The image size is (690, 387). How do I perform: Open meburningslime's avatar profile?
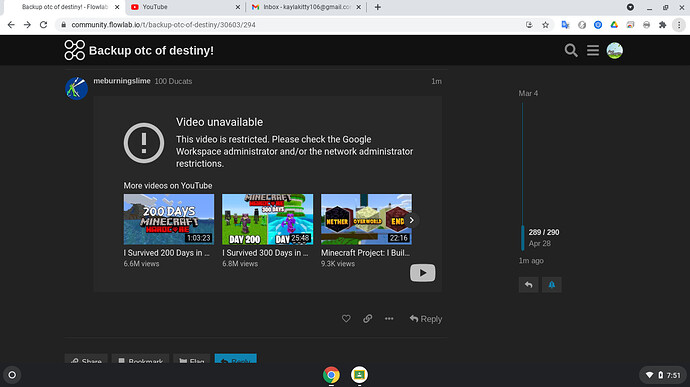[x=76, y=88]
